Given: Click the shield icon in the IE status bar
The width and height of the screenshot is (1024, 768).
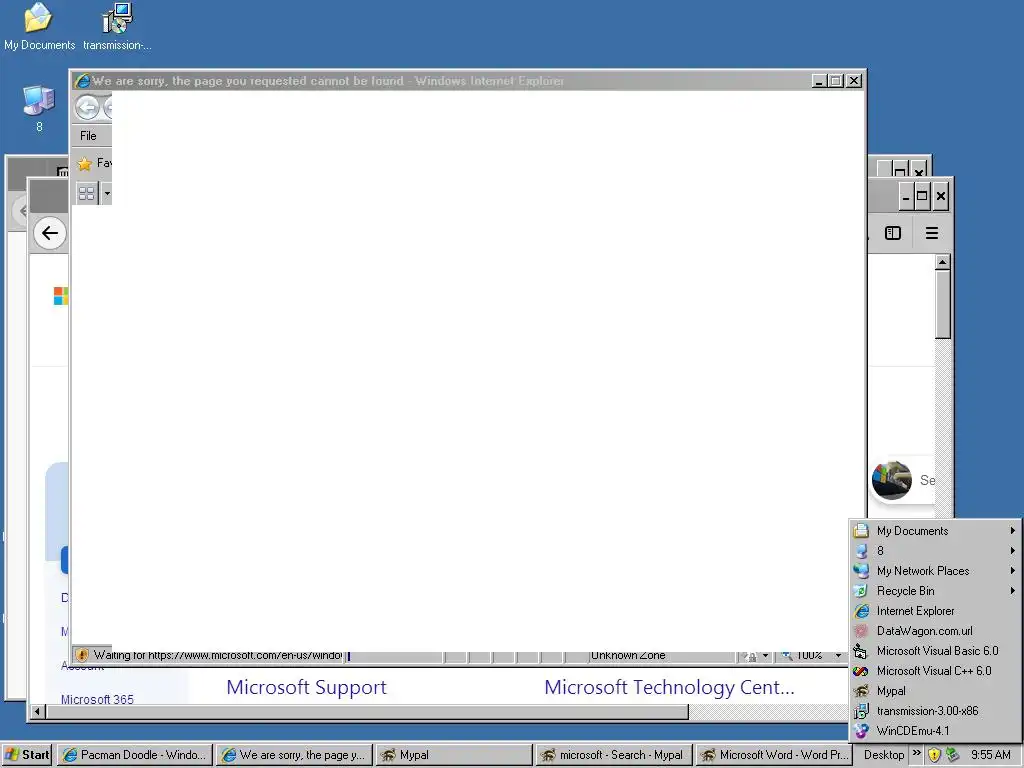Looking at the screenshot, I should (82, 654).
